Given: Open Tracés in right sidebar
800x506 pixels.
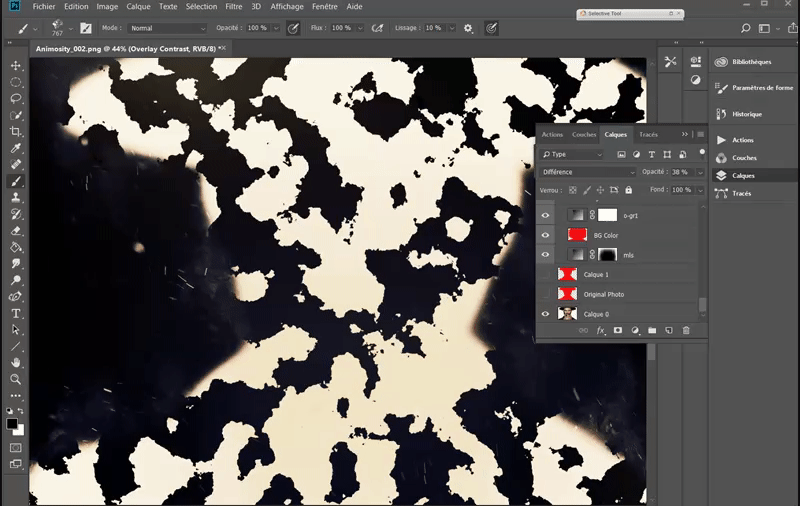Looking at the screenshot, I should pyautogui.click(x=741, y=193).
